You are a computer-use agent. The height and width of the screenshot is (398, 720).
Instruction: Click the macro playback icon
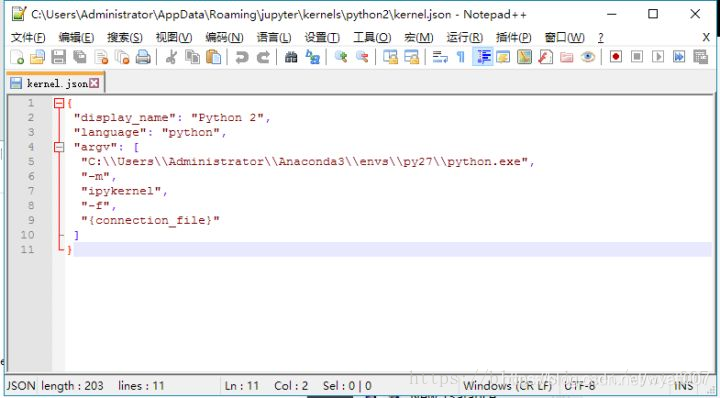pyautogui.click(x=658, y=57)
